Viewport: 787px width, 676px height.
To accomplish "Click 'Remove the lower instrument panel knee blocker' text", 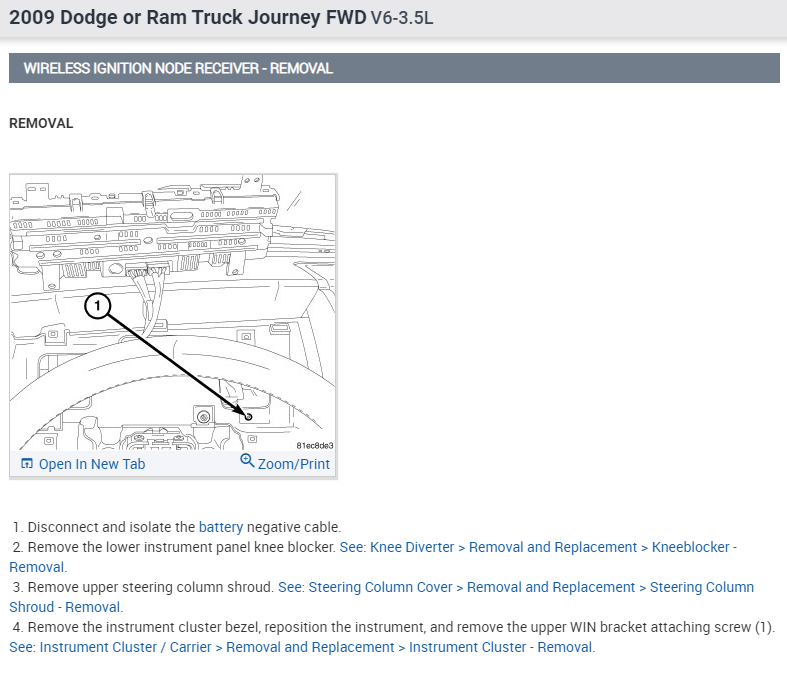I will [x=181, y=547].
